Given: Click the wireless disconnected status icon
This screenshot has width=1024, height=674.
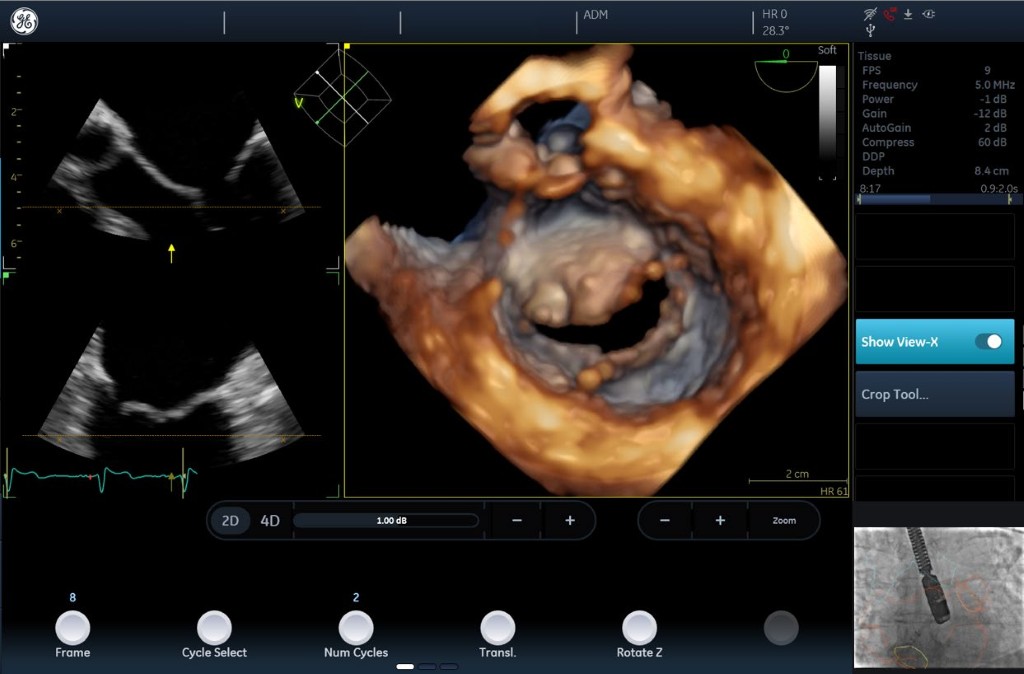Looking at the screenshot, I should coord(870,14).
